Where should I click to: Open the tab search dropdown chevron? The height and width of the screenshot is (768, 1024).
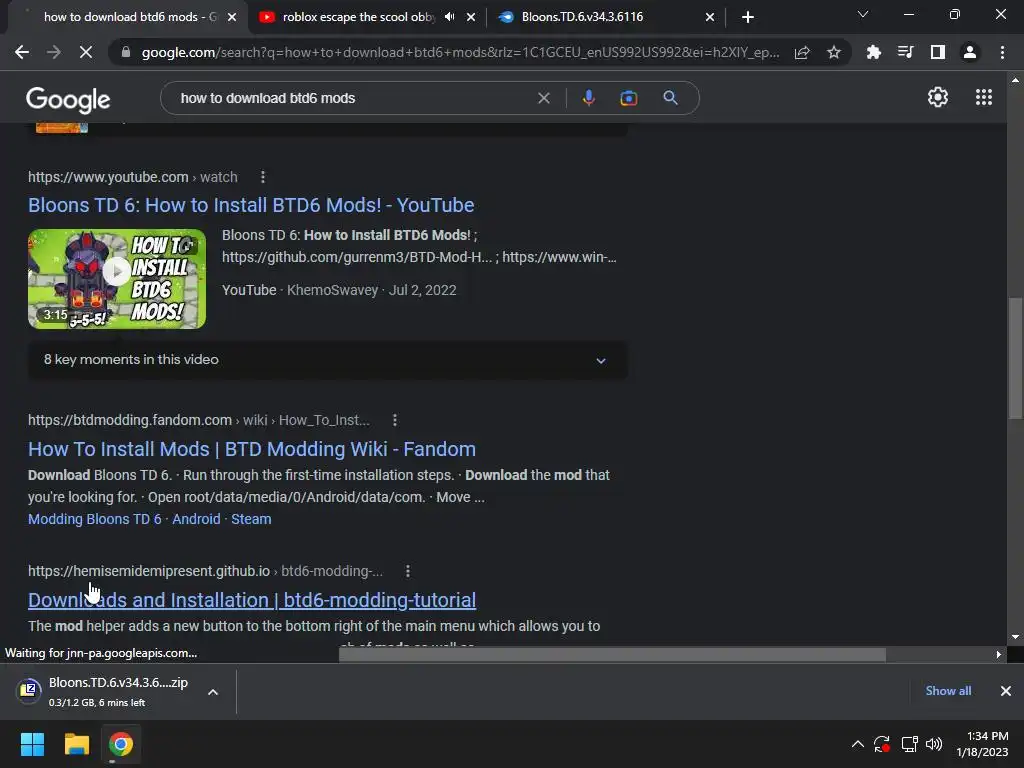point(863,14)
